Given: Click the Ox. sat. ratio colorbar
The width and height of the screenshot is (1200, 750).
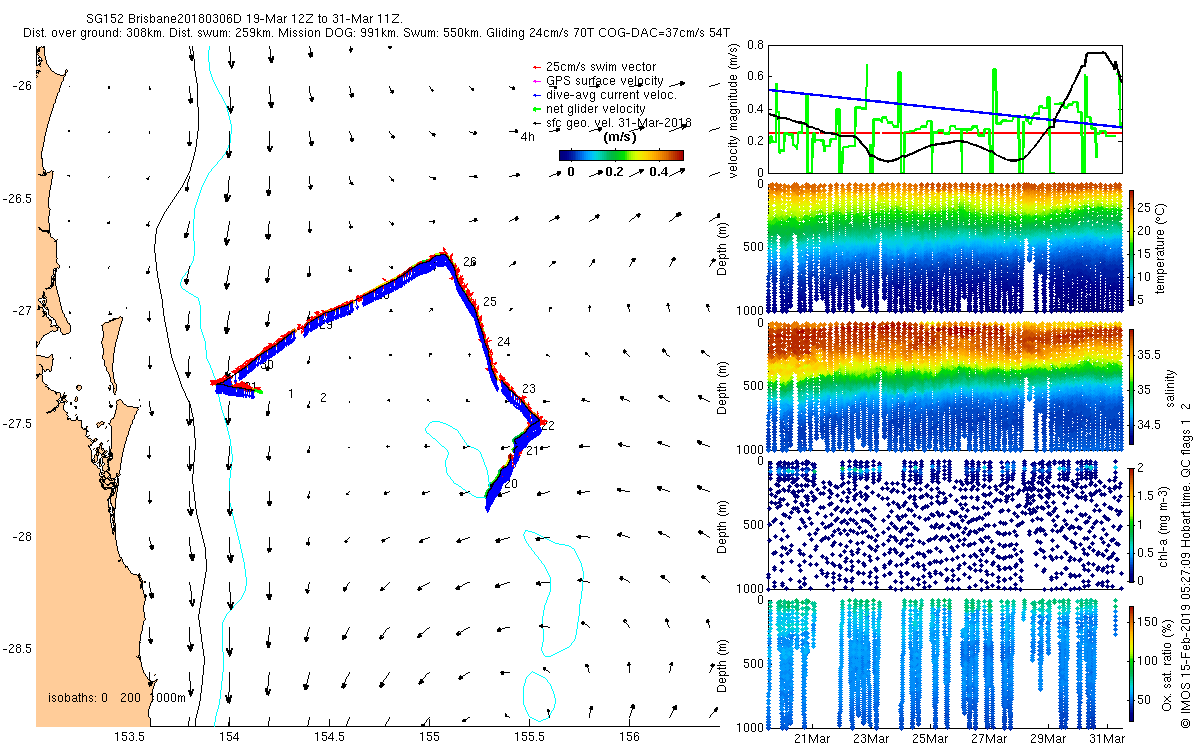Looking at the screenshot, I should point(1133,664).
